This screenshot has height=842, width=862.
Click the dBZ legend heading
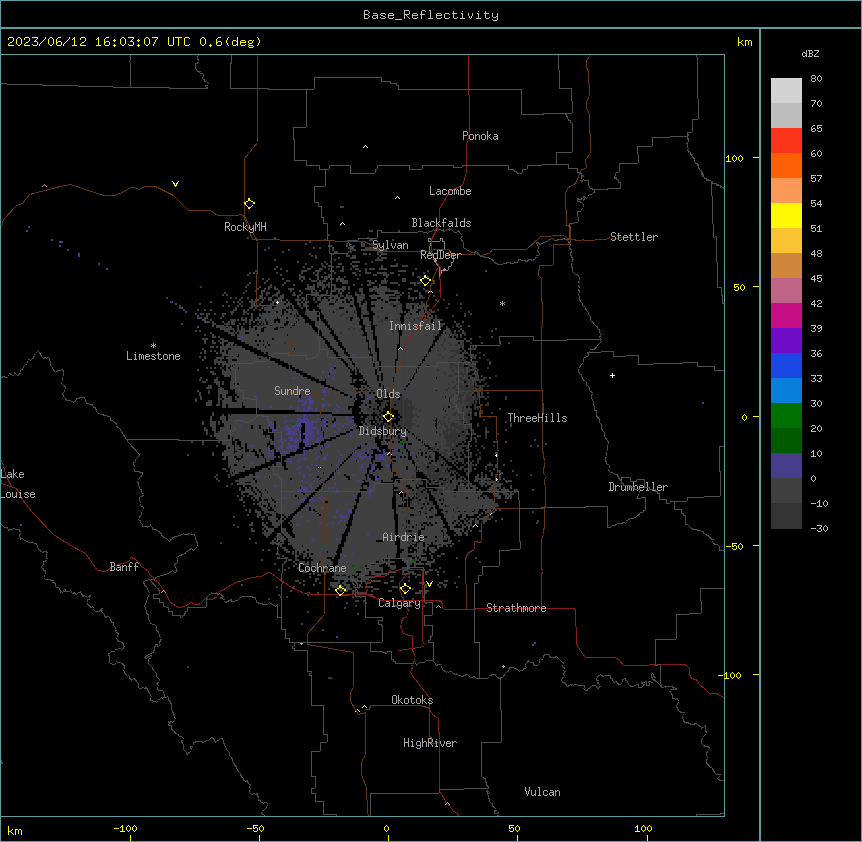click(810, 53)
